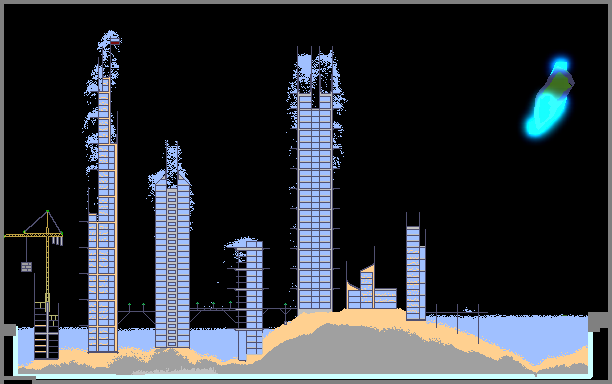Click the gray ledge at the right wall
This screenshot has width=612, height=384.
pyautogui.click(x=597, y=321)
